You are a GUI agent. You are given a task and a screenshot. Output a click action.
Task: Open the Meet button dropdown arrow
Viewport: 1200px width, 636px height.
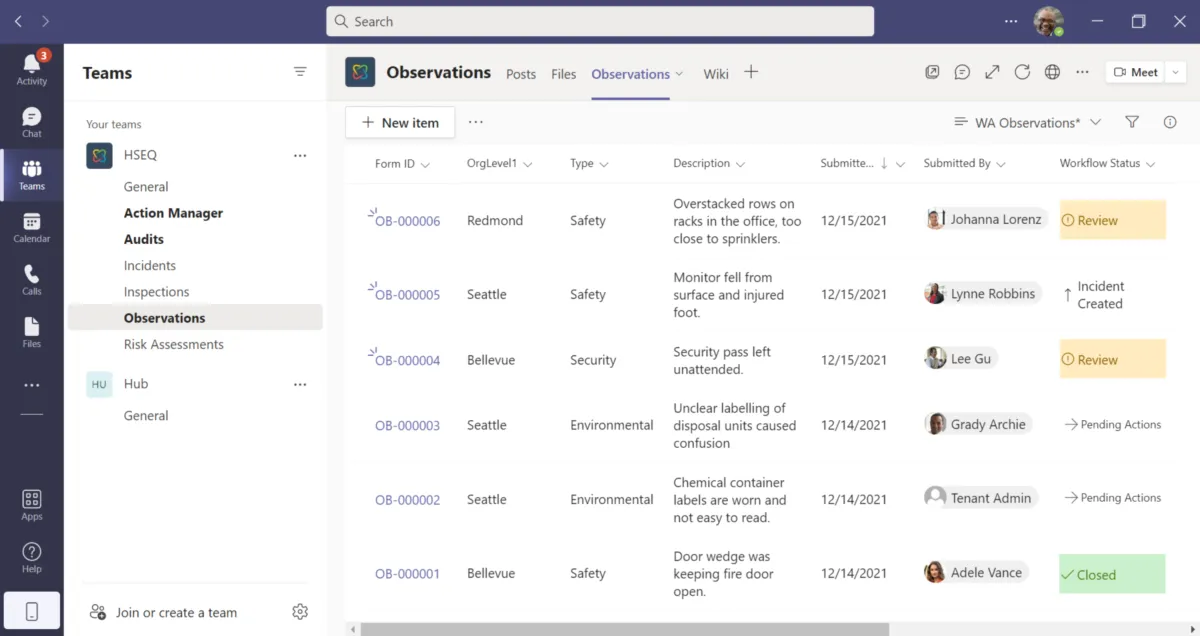click(x=1175, y=72)
